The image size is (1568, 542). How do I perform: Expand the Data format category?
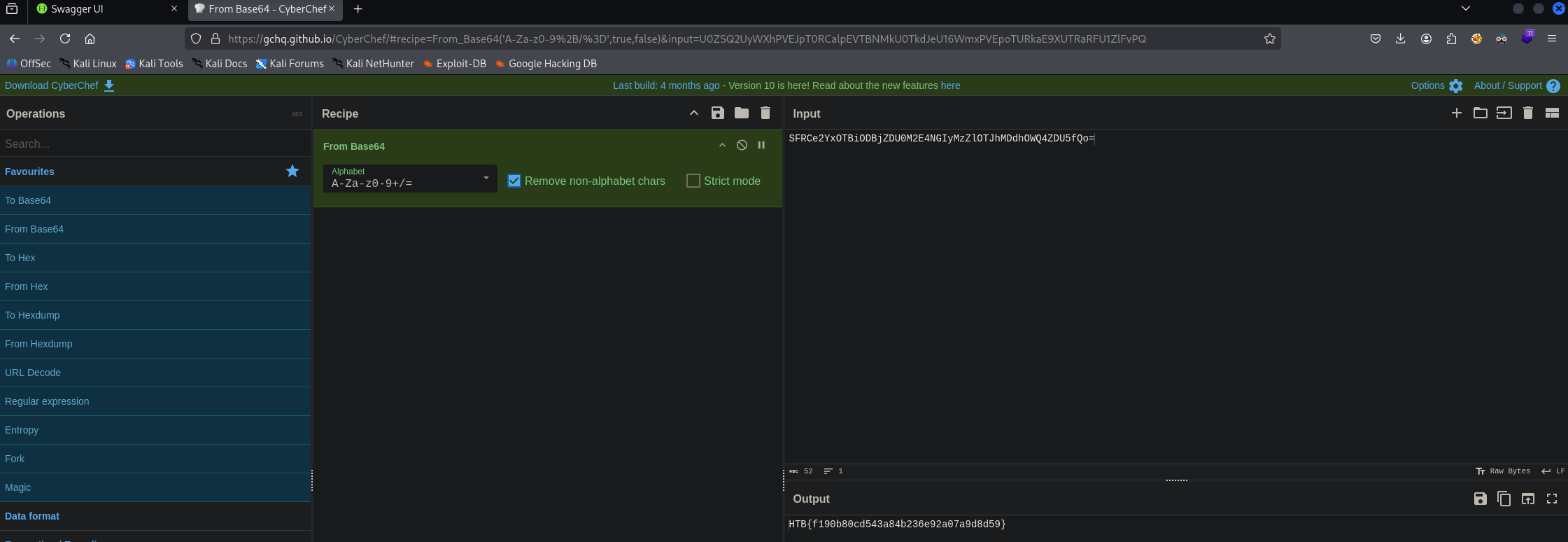click(32, 516)
